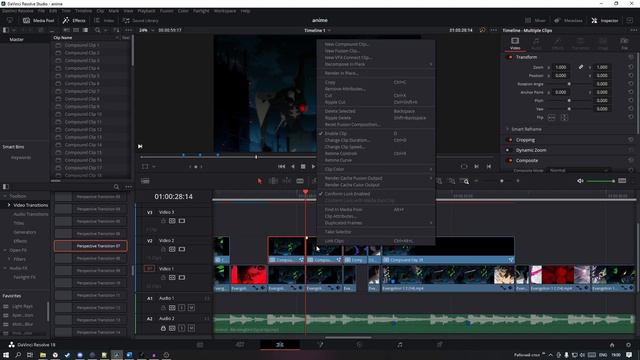Select Perspective Transition 07 effect
Screen dimensions: 640x360
pyautogui.click(x=91, y=246)
